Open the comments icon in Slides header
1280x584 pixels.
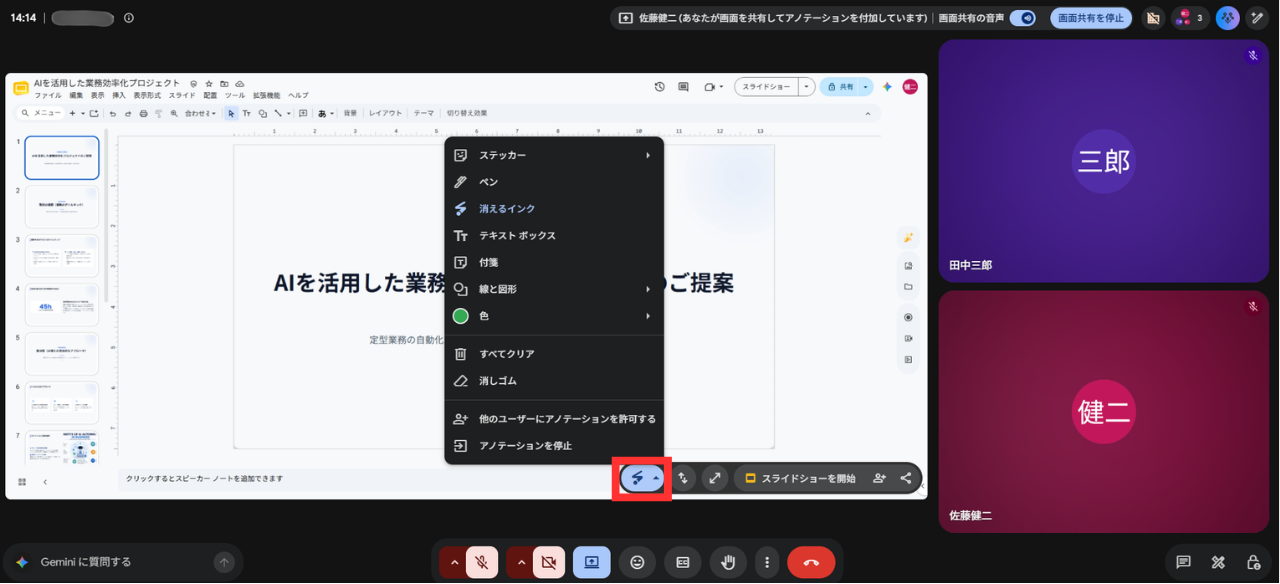(684, 87)
